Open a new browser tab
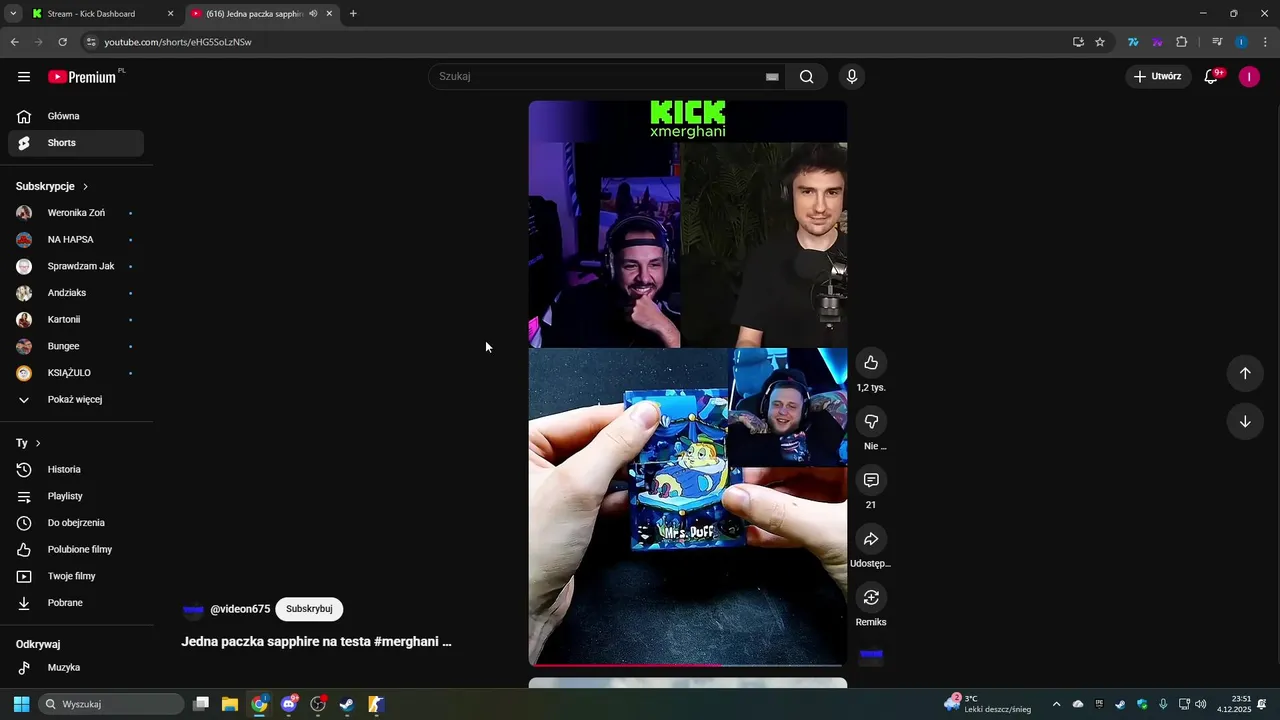Screen dimensions: 1280x720 coord(353,14)
